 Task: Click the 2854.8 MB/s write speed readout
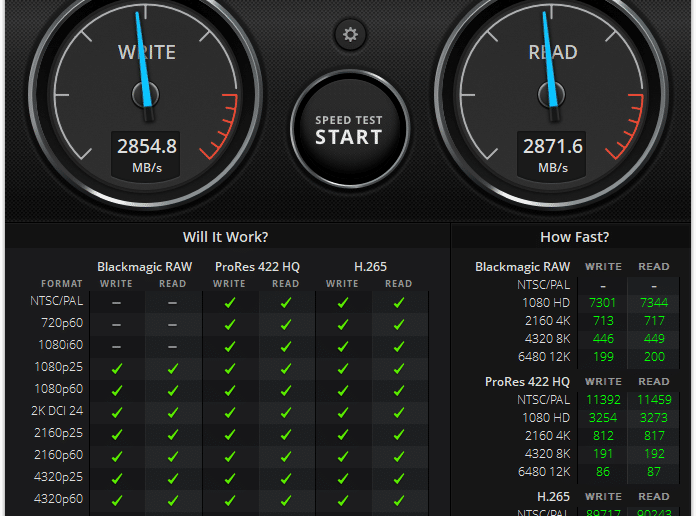[x=146, y=155]
